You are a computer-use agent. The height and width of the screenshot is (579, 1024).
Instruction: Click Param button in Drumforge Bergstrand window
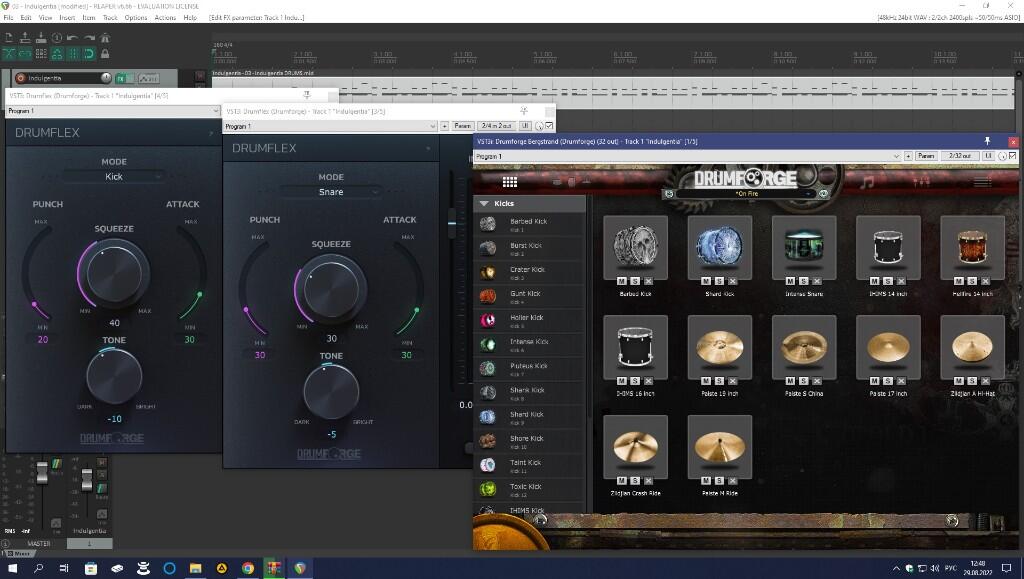926,156
